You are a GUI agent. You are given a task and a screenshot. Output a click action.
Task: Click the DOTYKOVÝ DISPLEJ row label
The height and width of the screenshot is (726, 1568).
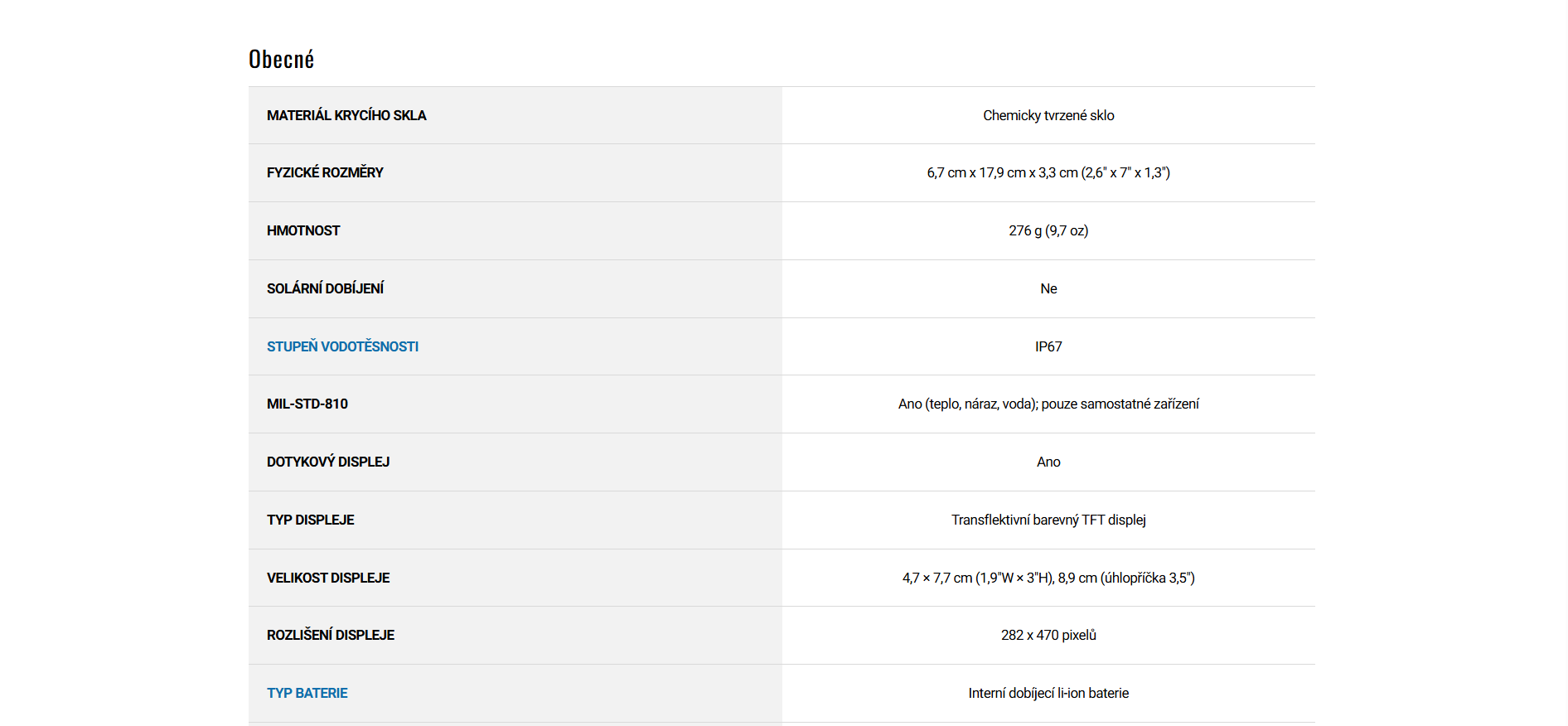pos(328,462)
